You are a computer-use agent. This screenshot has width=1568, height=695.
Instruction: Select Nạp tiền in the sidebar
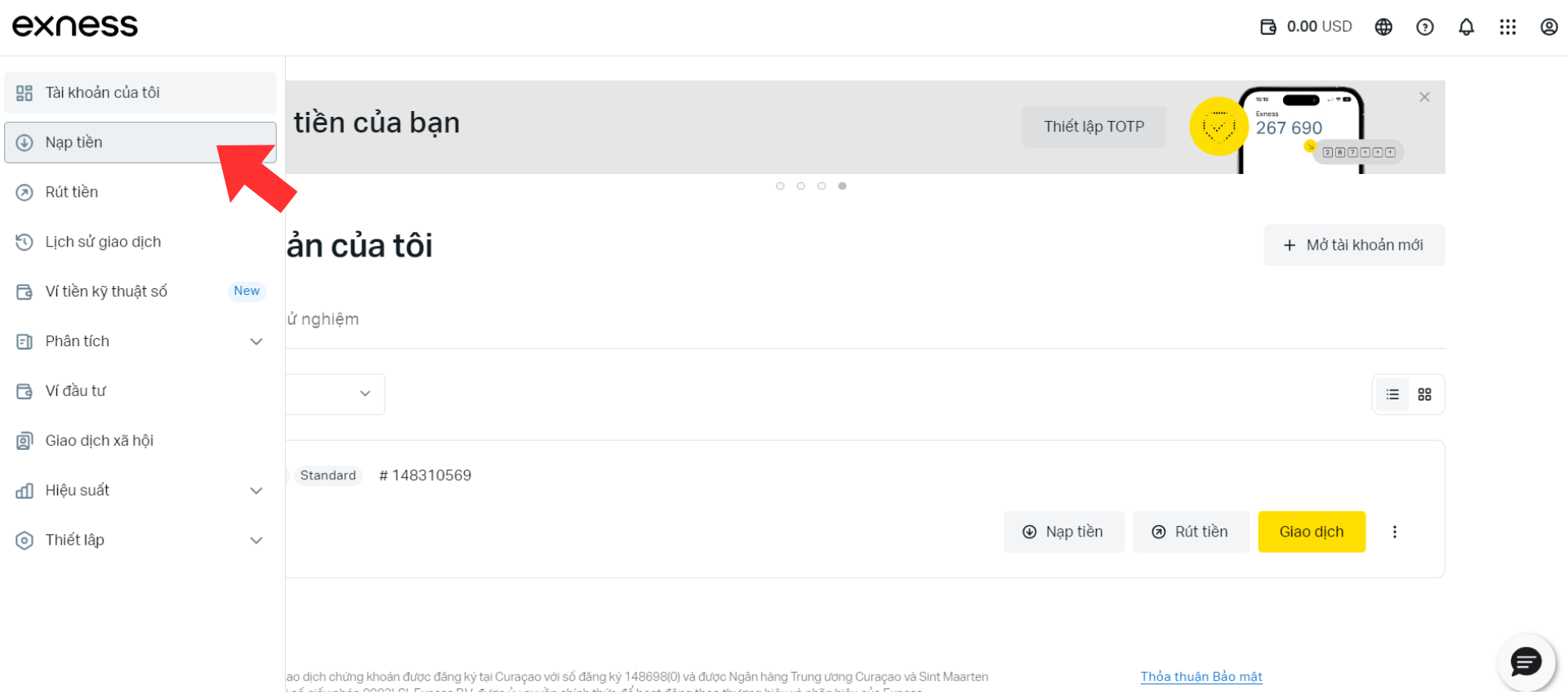[x=140, y=143]
